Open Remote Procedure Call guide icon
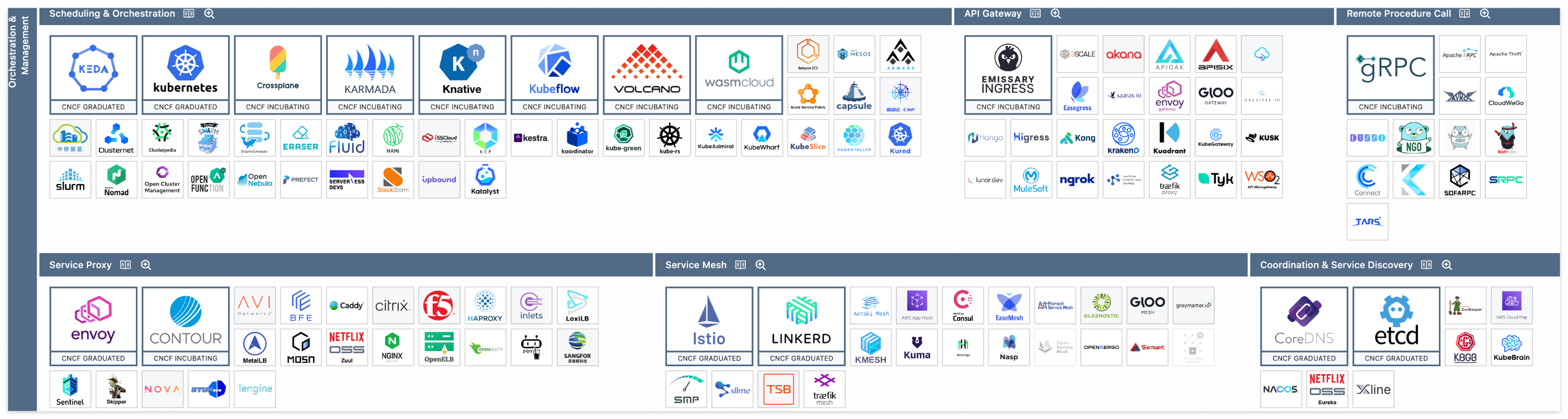 [1465, 14]
